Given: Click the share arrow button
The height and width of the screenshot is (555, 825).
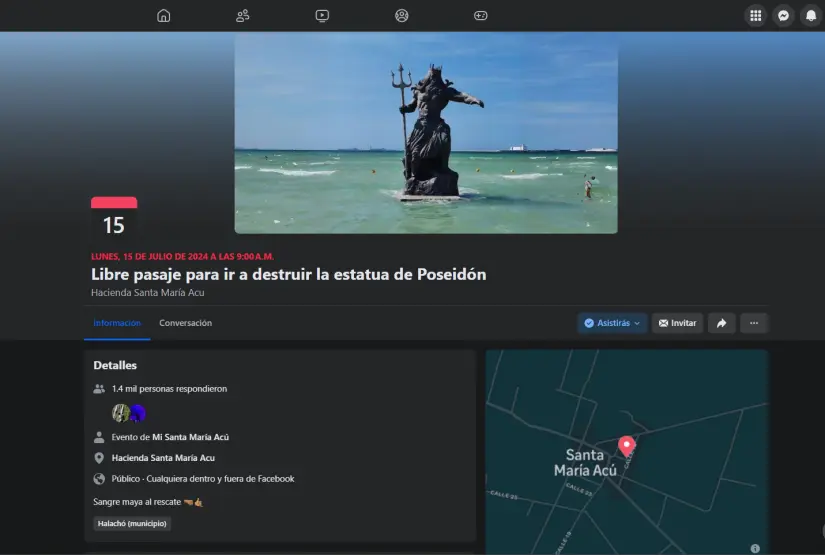Looking at the screenshot, I should pyautogui.click(x=720, y=323).
